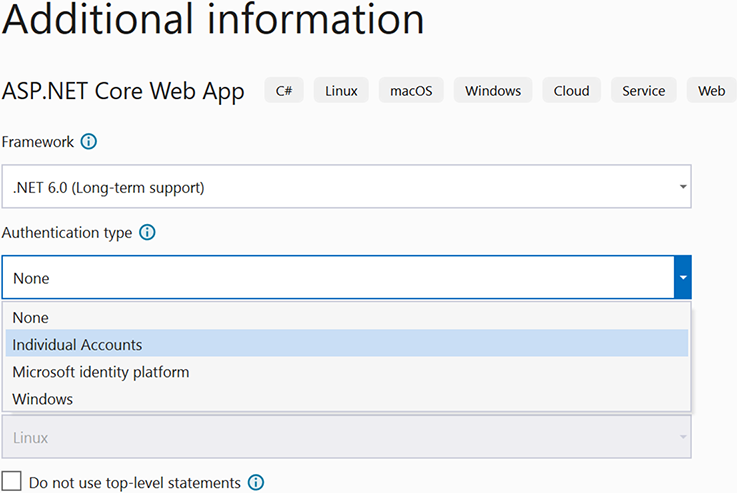Open the disabled Linux OS dropdown
Image resolution: width=737 pixels, height=493 pixels.
tap(346, 437)
